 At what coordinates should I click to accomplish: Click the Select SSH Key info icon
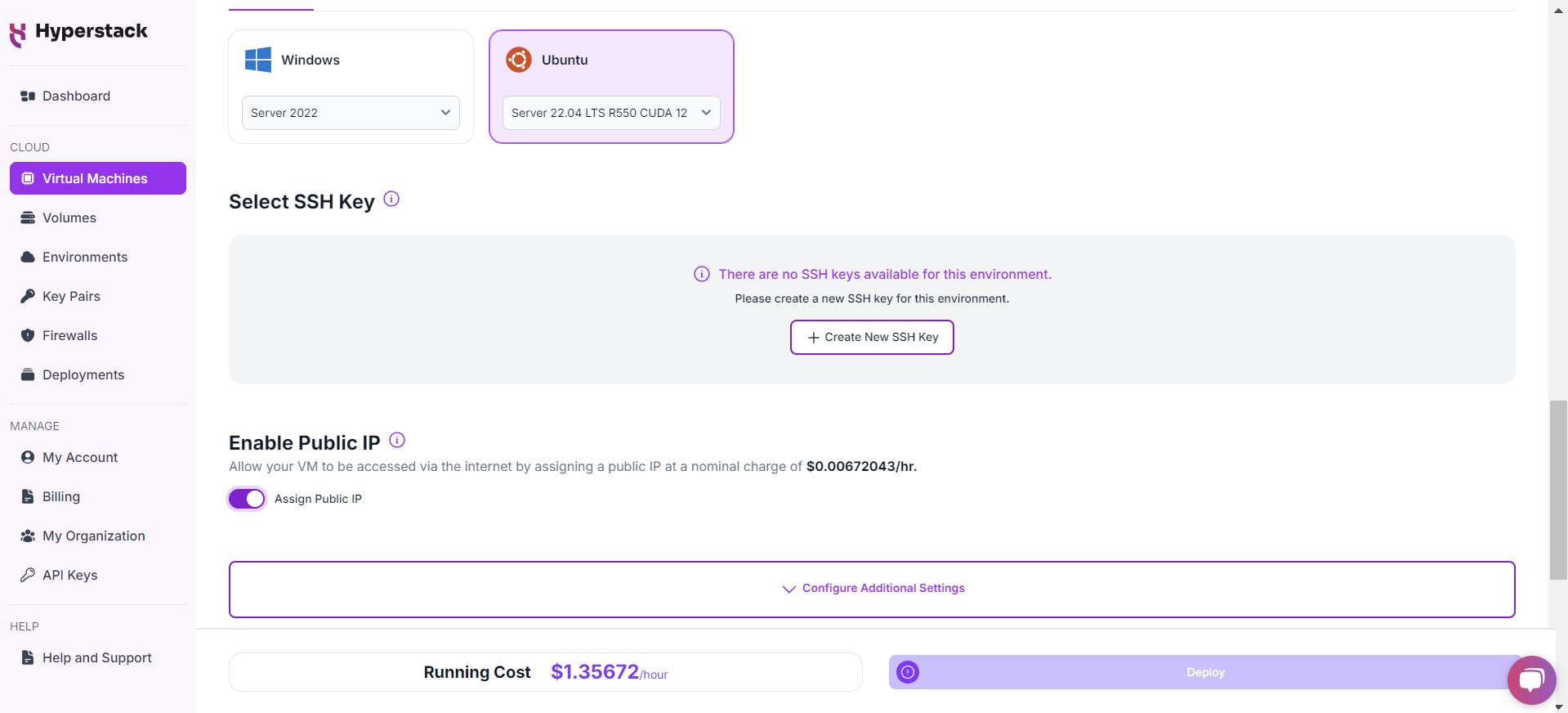tap(391, 199)
